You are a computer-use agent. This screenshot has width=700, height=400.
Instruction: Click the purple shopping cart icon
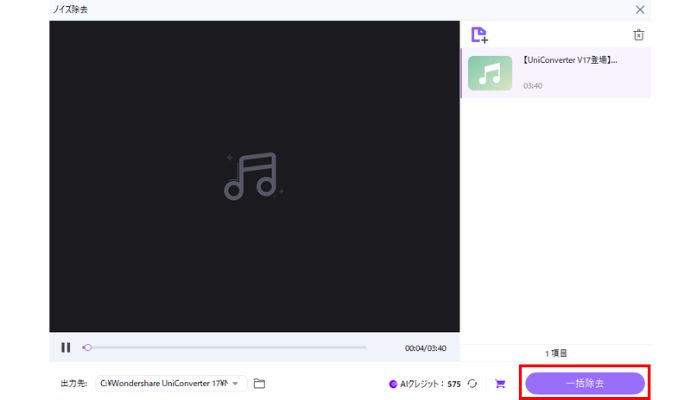500,383
